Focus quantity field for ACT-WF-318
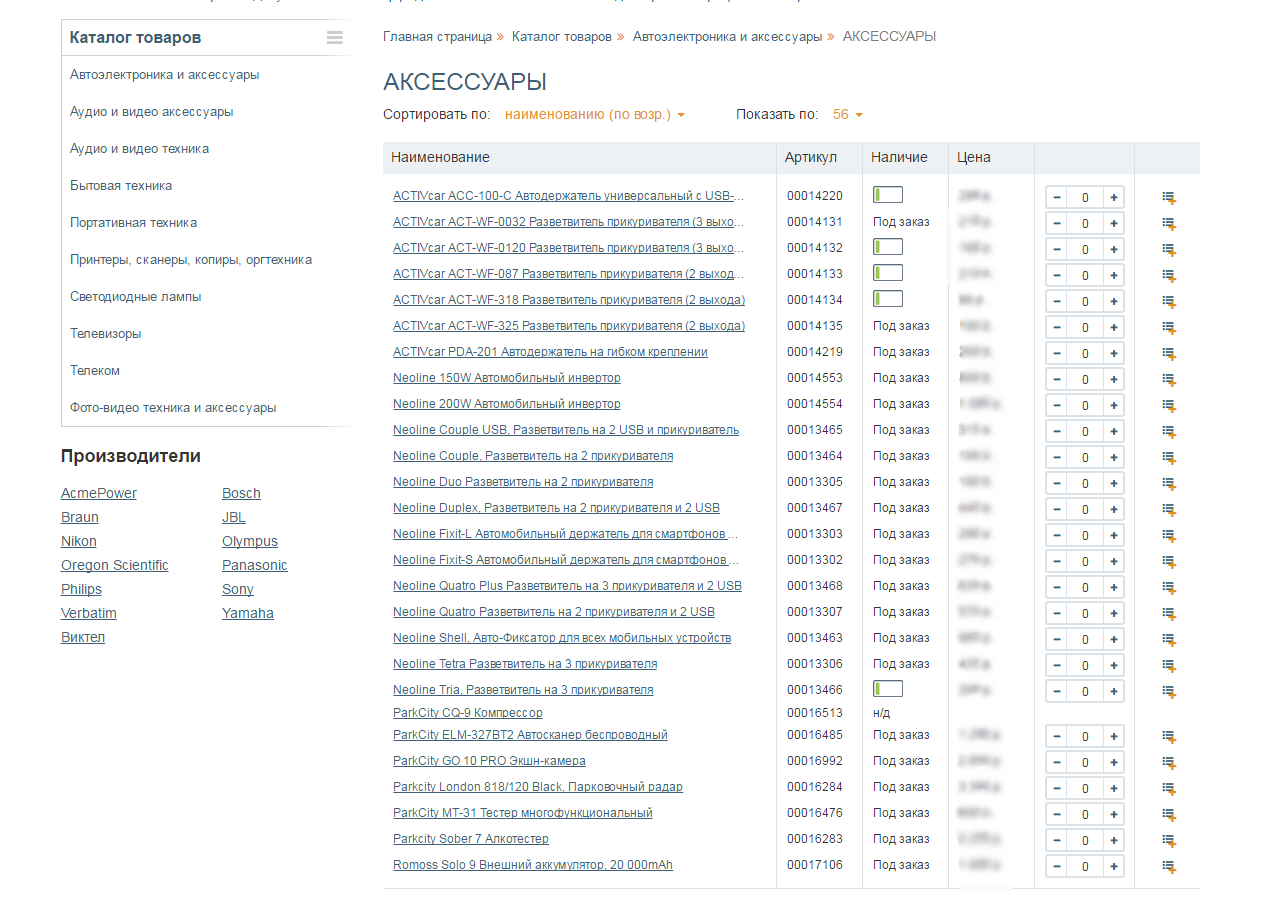Viewport: 1265px width, 898px height. point(1085,301)
